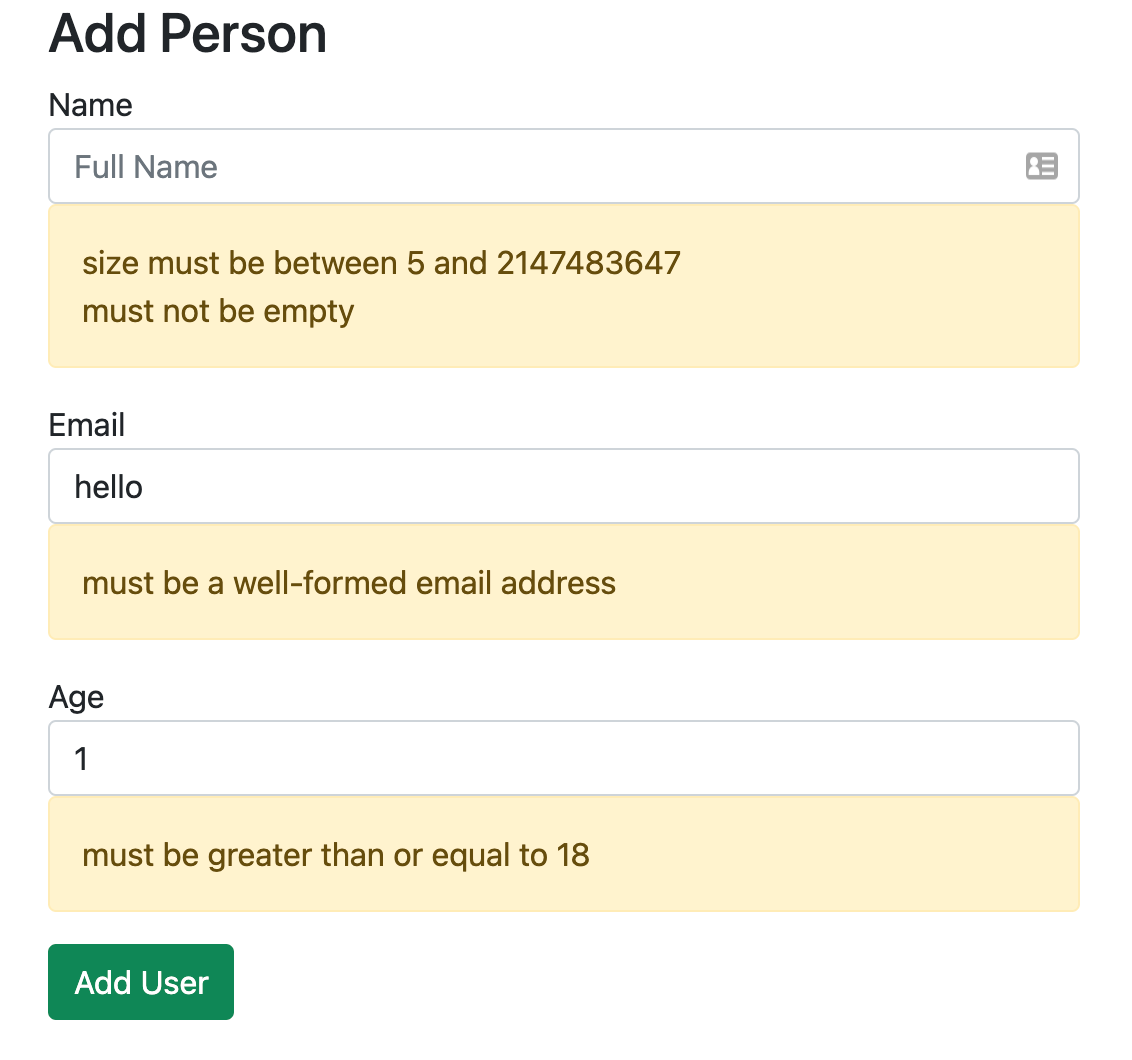Select the text 'hello' in Email field
1132x1060 pixels.
107,486
